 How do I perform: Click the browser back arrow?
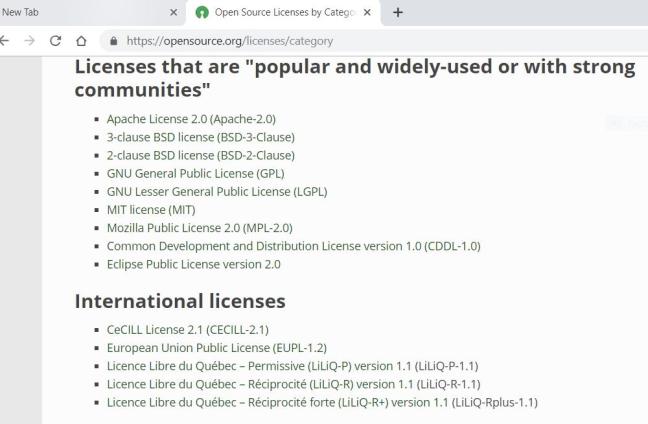(x=4, y=40)
